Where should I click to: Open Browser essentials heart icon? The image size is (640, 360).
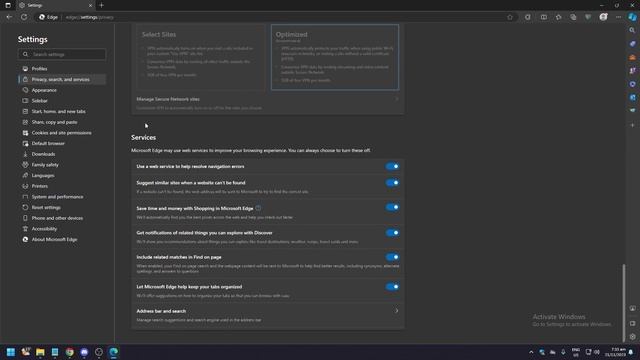point(588,17)
